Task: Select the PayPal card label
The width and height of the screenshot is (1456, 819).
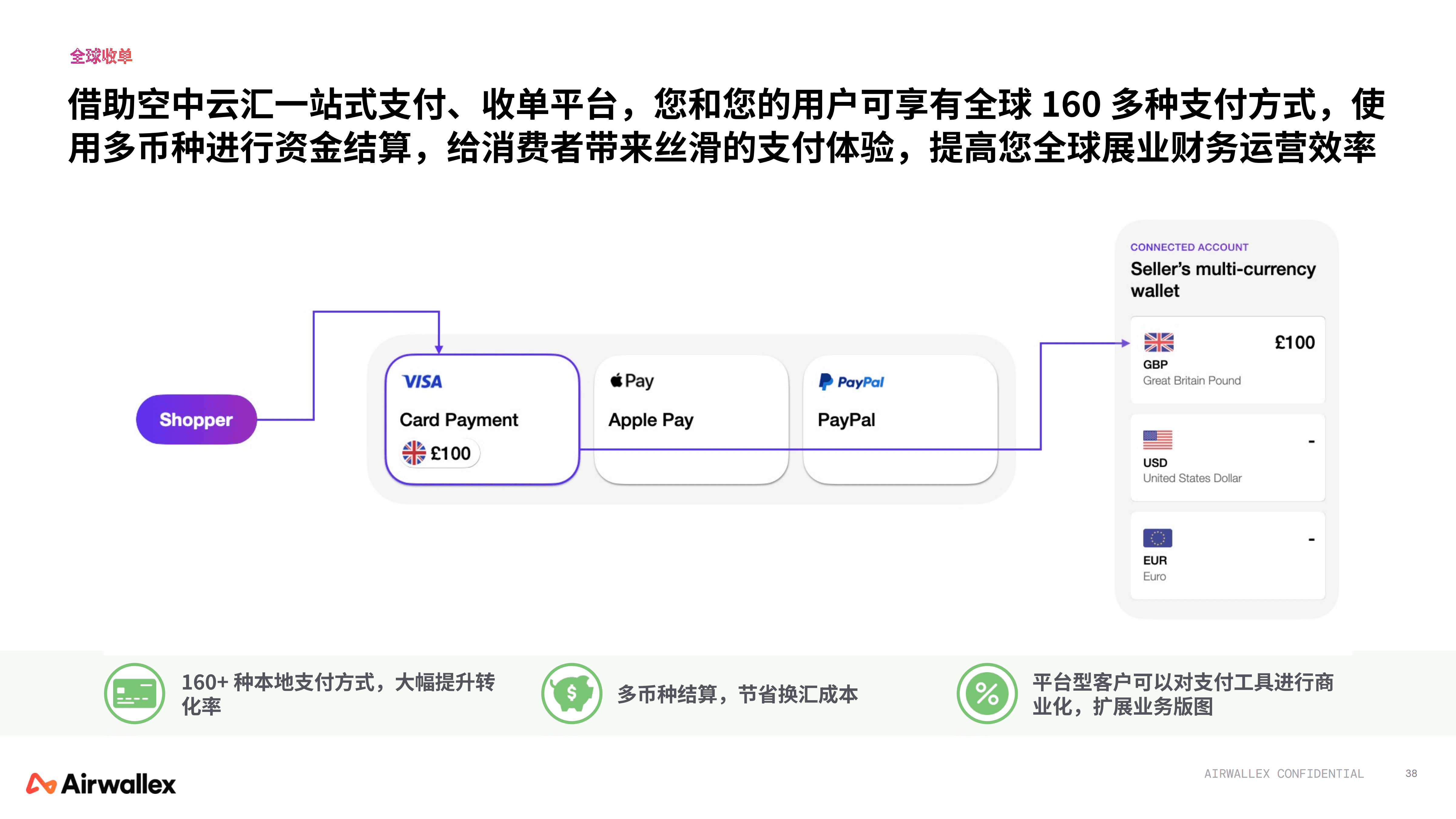Action: point(846,420)
